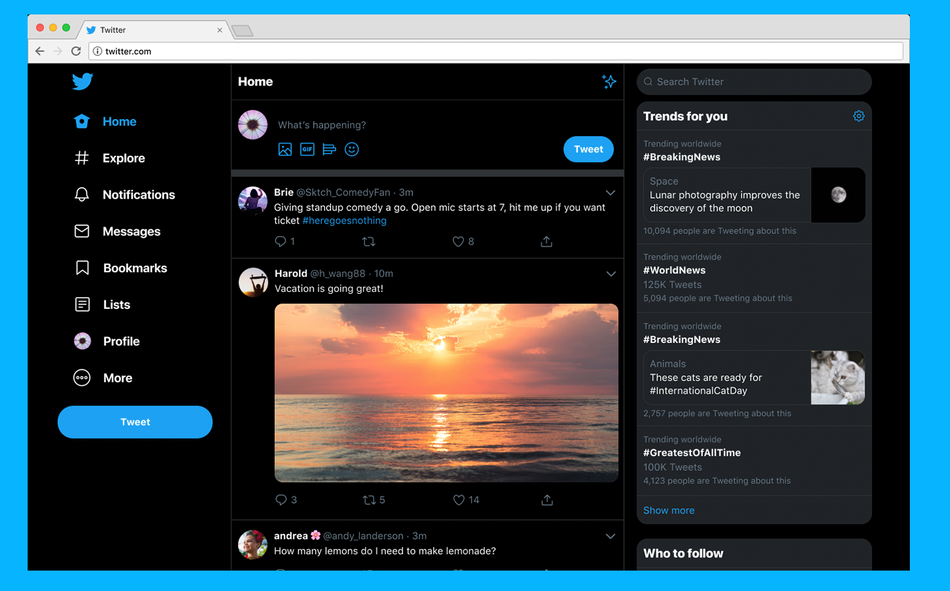950x591 pixels.
Task: Expand options on andrea's lemonade tweet
Action: pos(611,535)
